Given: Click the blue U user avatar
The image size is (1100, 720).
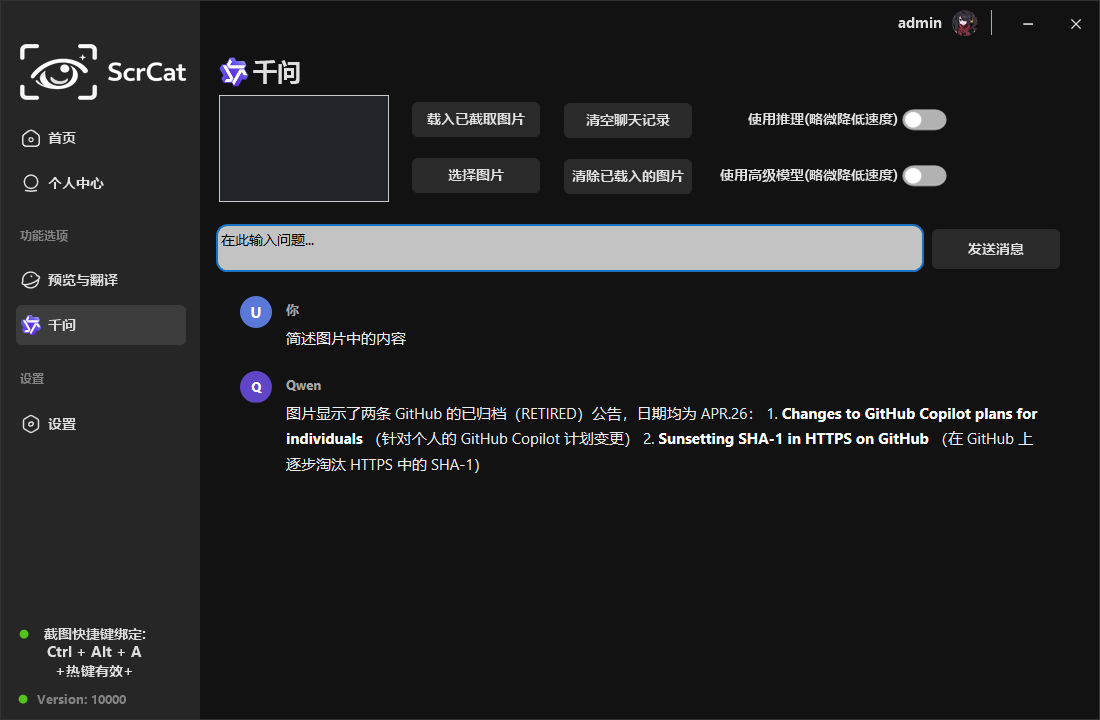Looking at the screenshot, I should 256,312.
